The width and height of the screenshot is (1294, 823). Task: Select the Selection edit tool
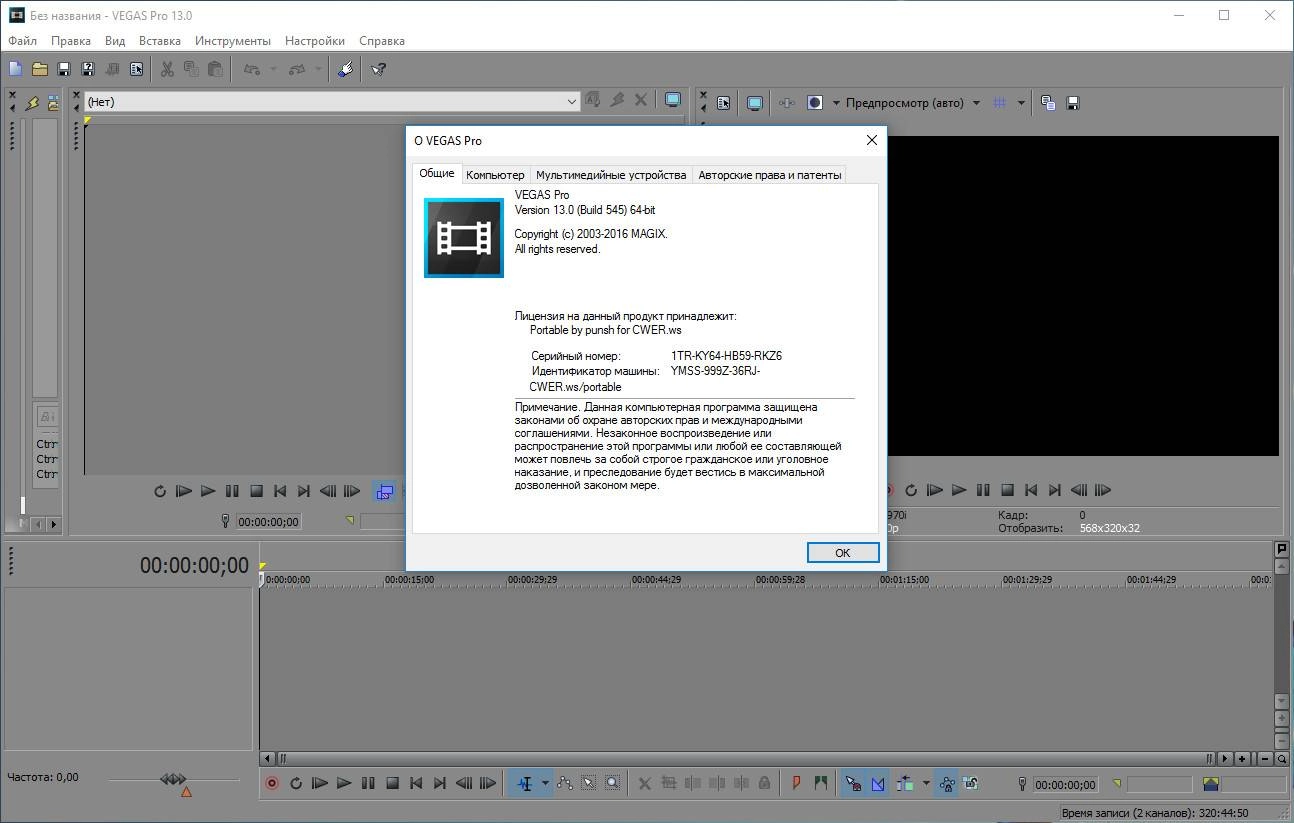pos(589,784)
